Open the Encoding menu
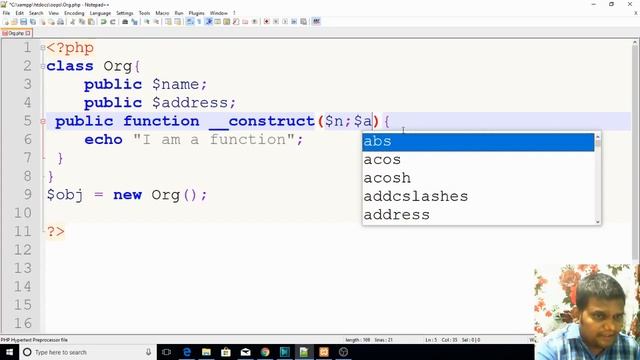This screenshot has height=360, width=640. (x=74, y=13)
